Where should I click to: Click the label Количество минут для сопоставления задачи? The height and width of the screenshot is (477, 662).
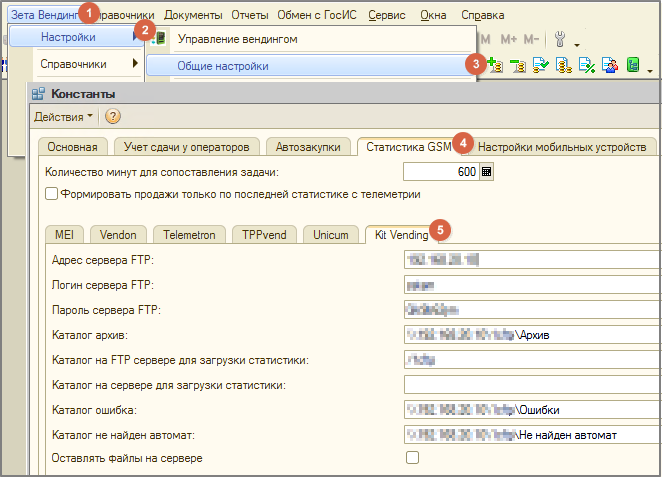point(162,172)
